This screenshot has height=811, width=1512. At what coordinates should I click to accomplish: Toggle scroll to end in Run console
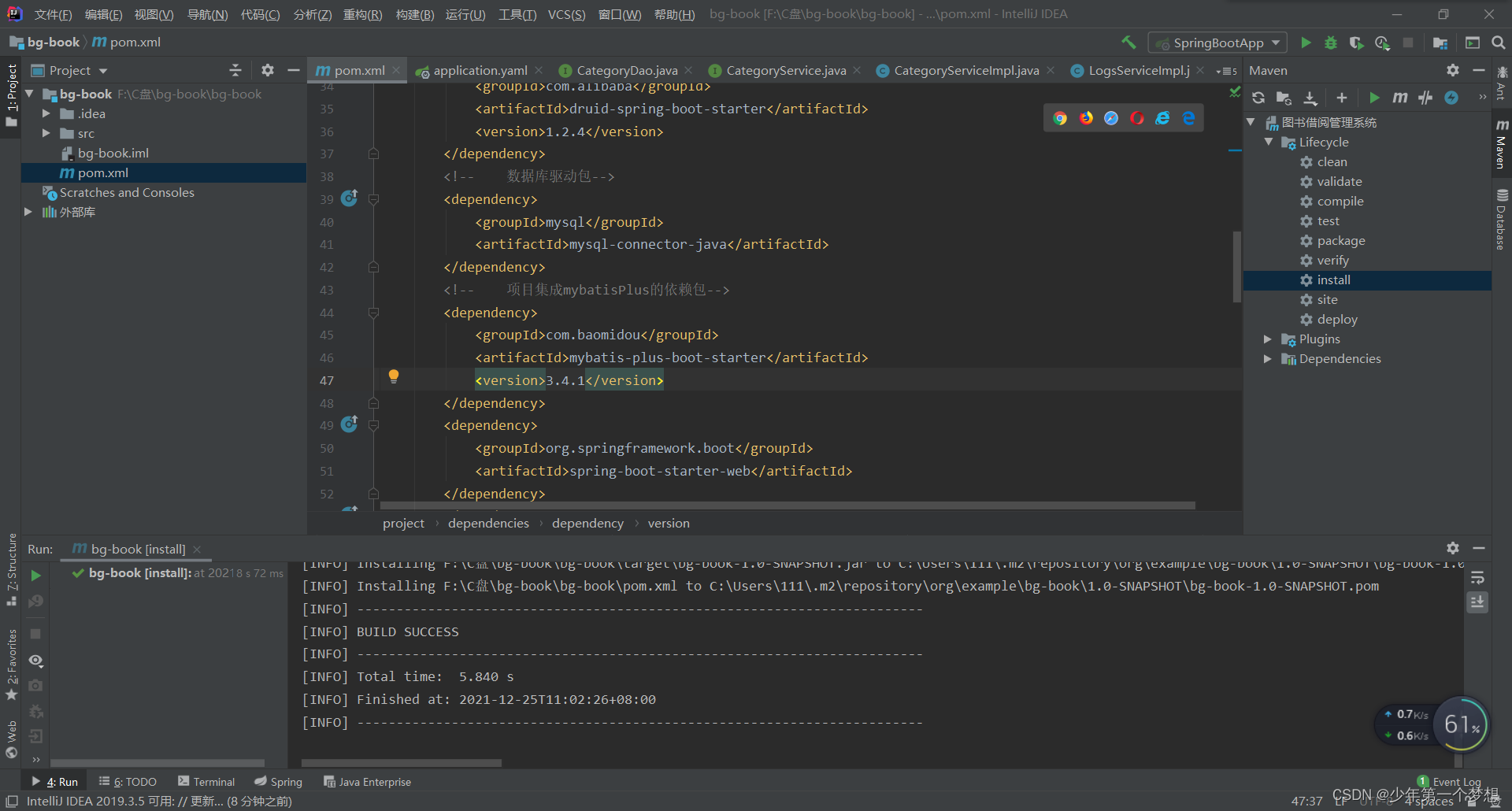[1477, 602]
